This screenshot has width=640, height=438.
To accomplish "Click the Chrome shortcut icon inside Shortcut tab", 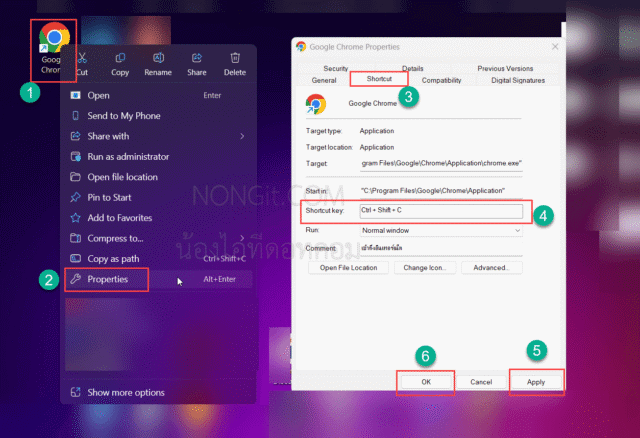I will 316,104.
